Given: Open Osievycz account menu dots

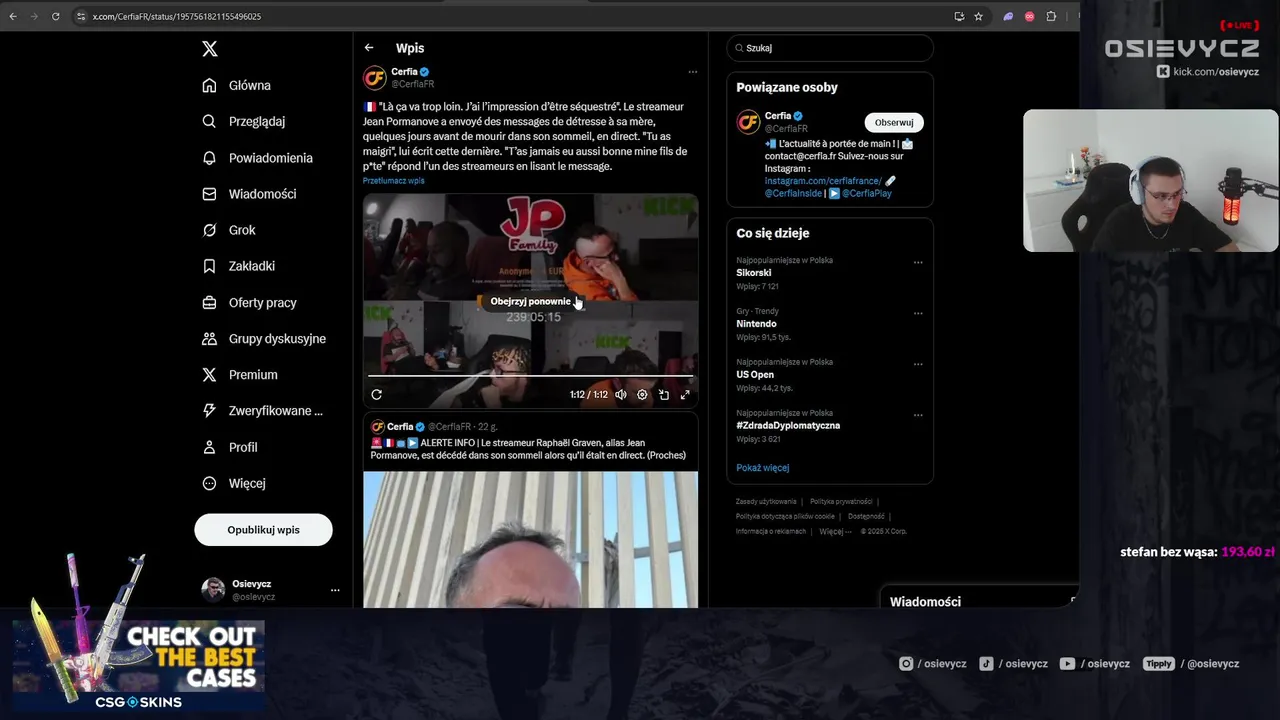Looking at the screenshot, I should click(335, 590).
